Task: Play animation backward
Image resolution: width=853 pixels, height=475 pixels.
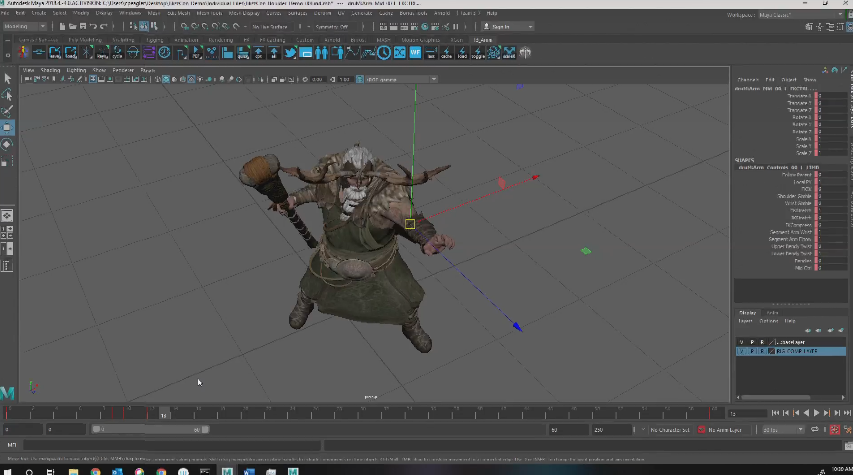Action: tap(806, 414)
